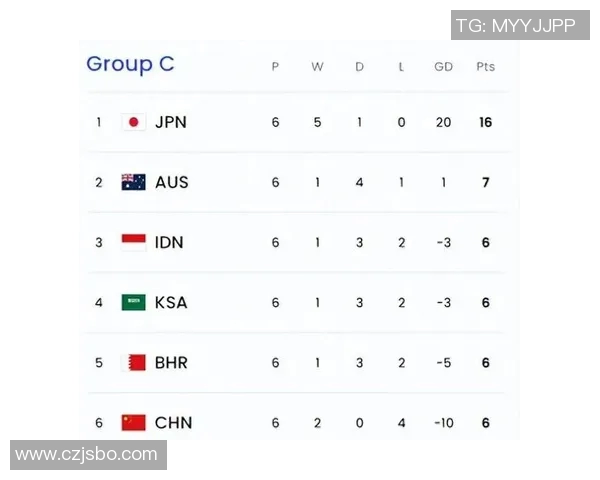
Task: Click the D column header
Action: pyautogui.click(x=360, y=67)
